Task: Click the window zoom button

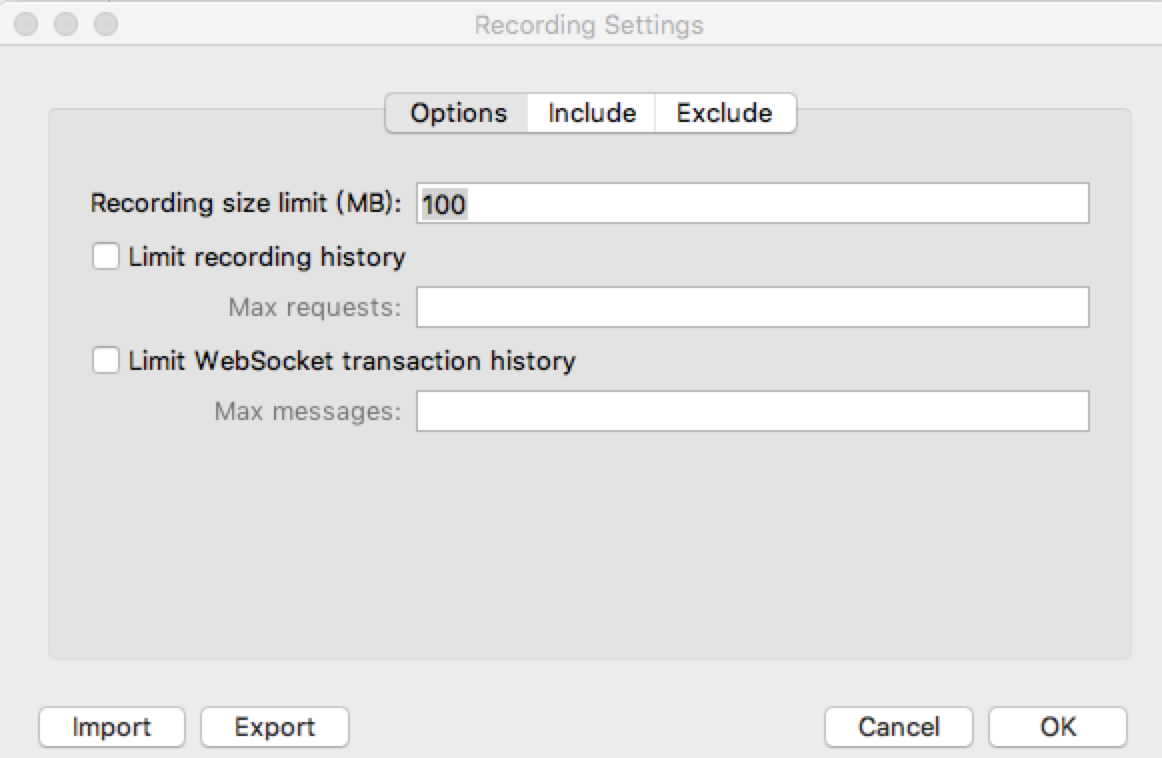Action: pyautogui.click(x=104, y=23)
